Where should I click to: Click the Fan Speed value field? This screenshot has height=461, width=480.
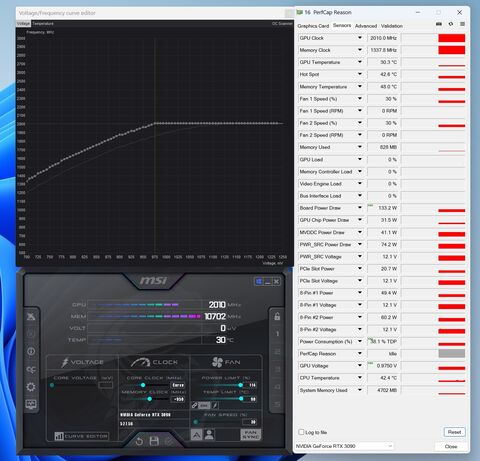249,422
